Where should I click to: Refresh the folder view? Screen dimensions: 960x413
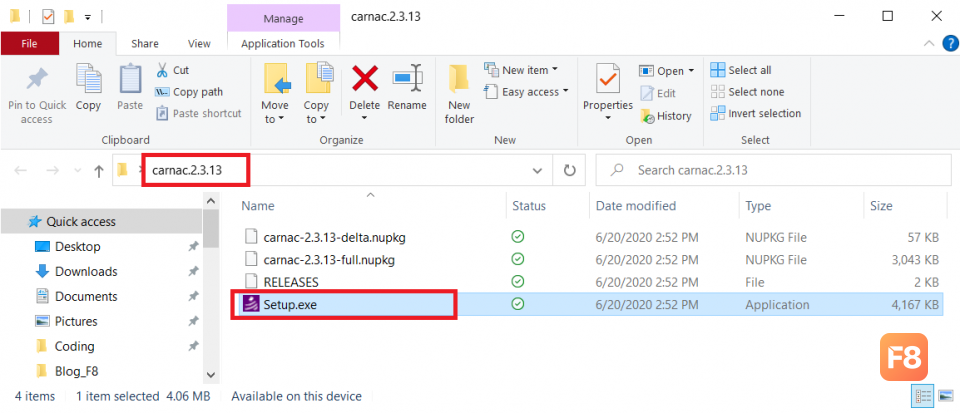pos(570,171)
